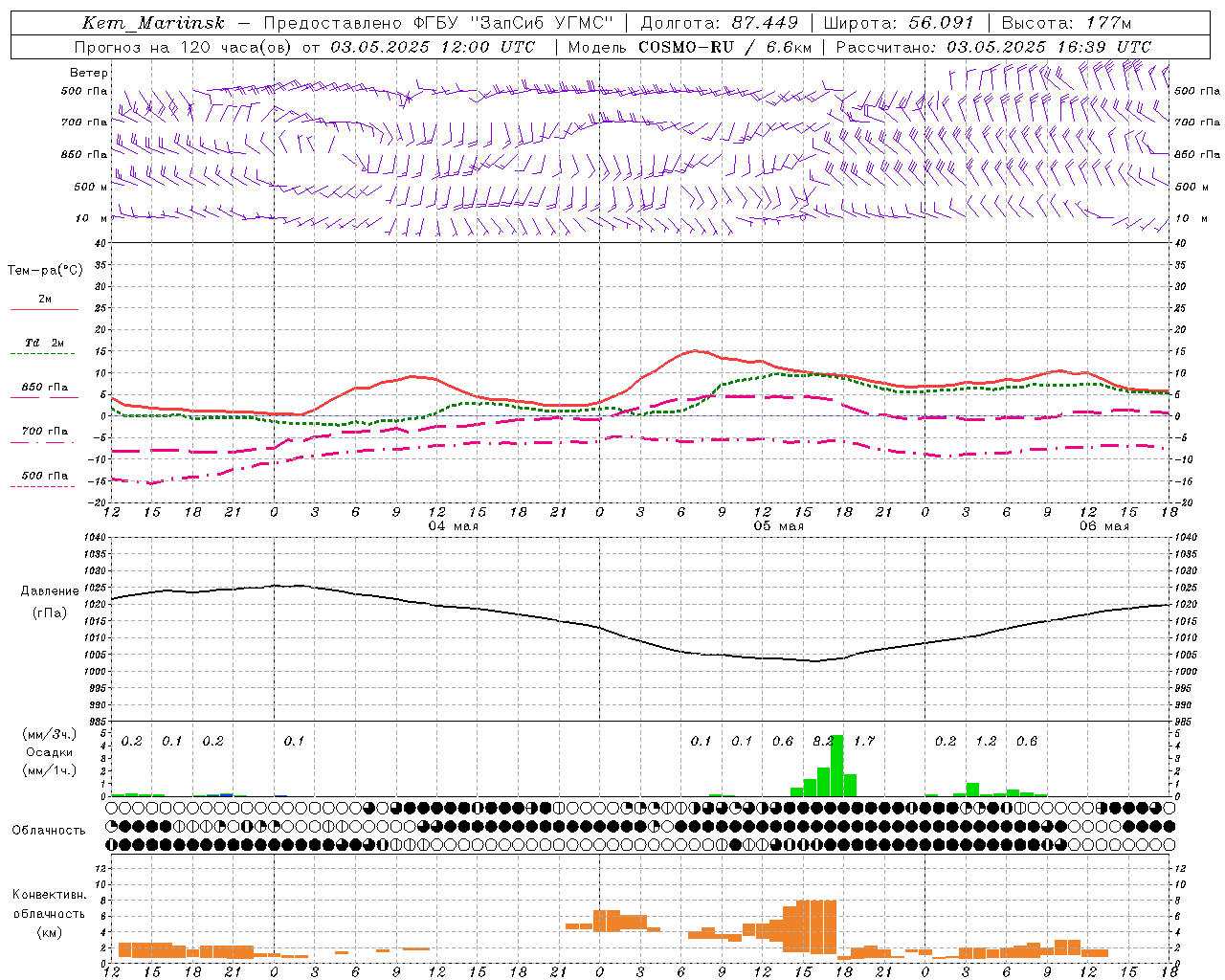This screenshot has height=980, width=1225.
Task: Click the blue precipitation bar near 21h
Action: pos(227,794)
